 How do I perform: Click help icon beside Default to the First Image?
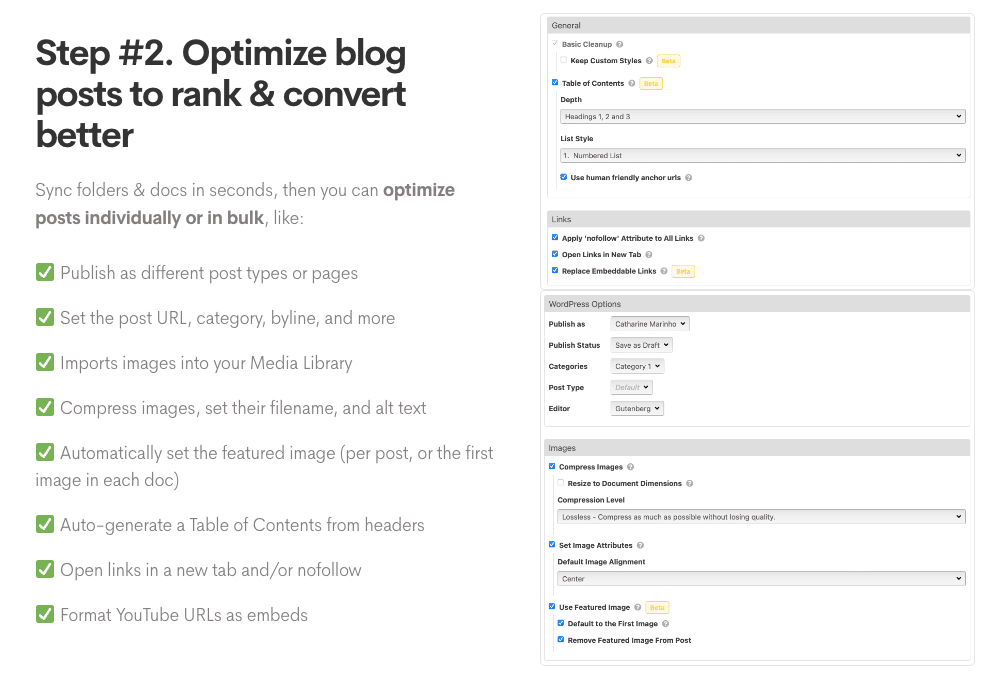tap(666, 624)
